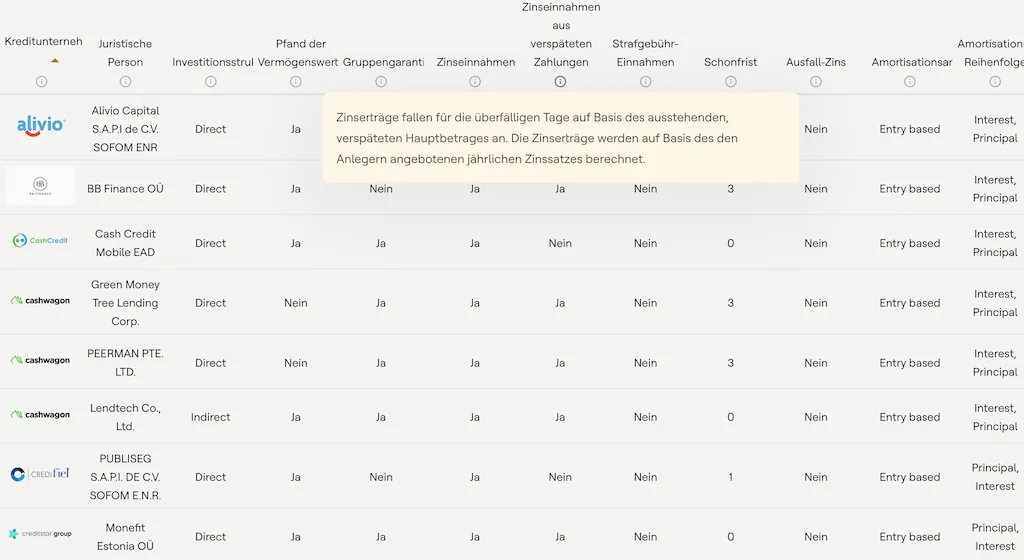The width and height of the screenshot is (1024, 560).
Task: Click Strafgebühr-Einnahmen column header text
Action: point(645,53)
